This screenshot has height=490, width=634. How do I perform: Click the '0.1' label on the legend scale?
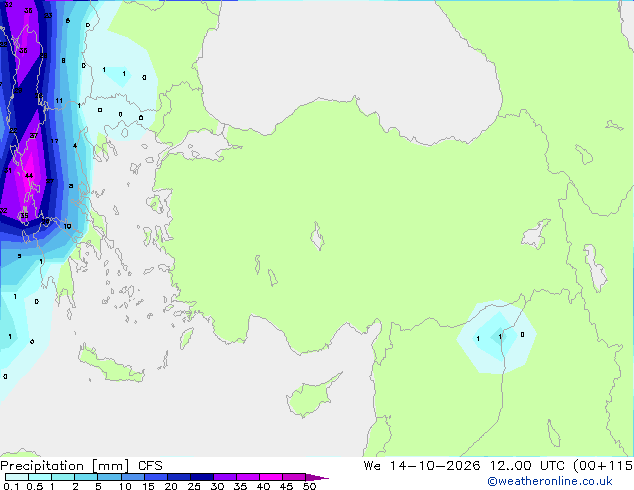tap(11, 486)
